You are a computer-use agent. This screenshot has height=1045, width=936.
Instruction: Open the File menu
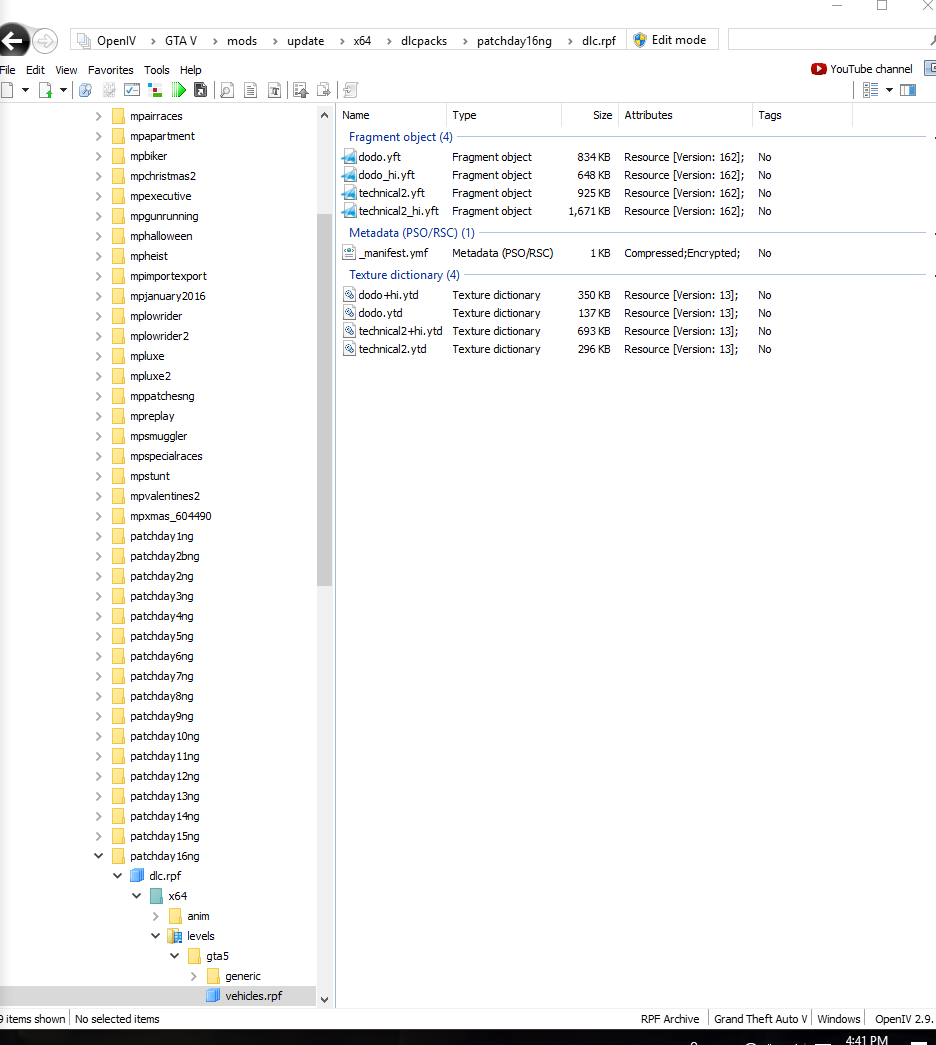coord(7,70)
